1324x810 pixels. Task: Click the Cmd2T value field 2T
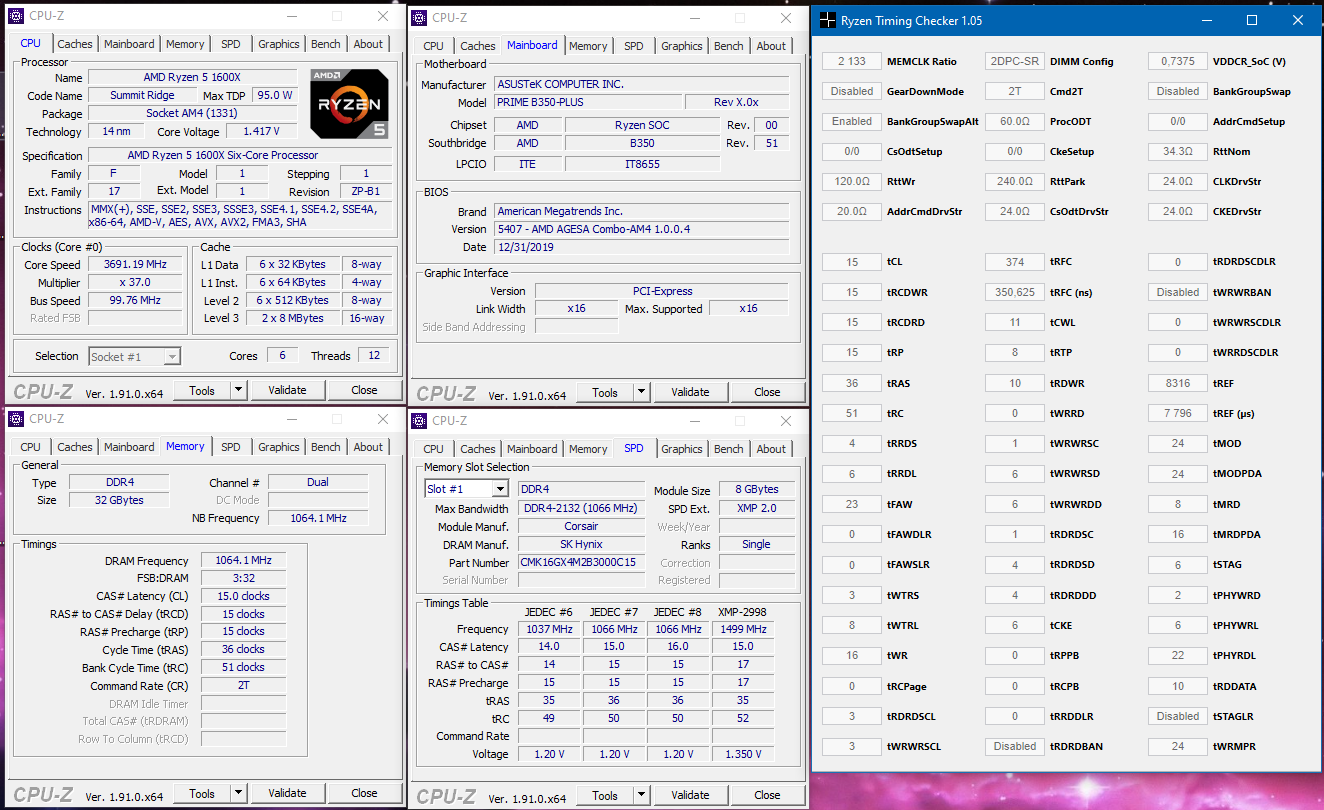(1015, 91)
